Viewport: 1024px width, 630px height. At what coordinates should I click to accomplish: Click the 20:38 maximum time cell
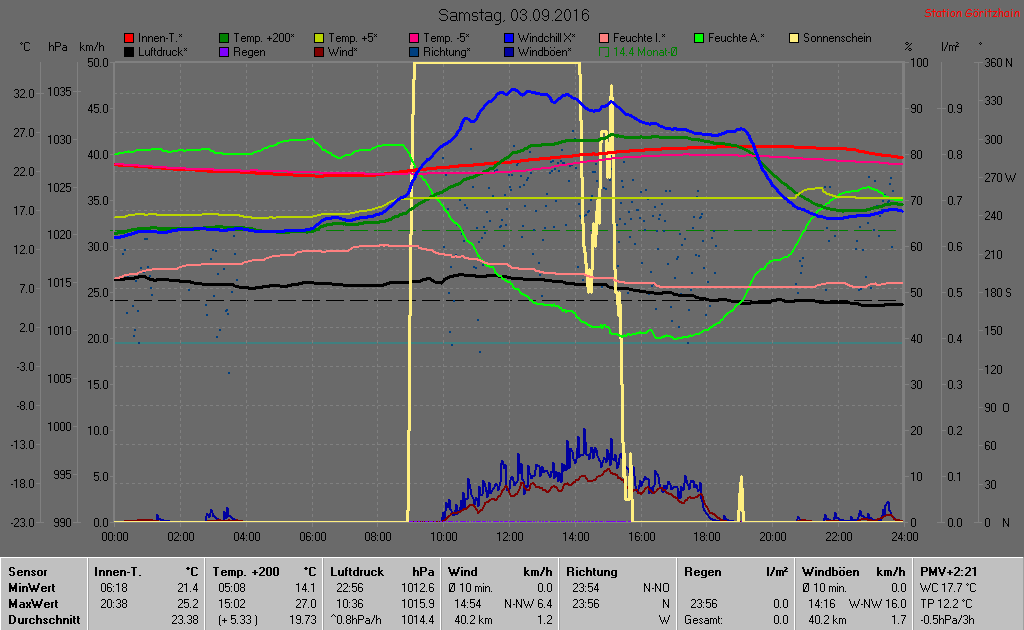(x=113, y=604)
